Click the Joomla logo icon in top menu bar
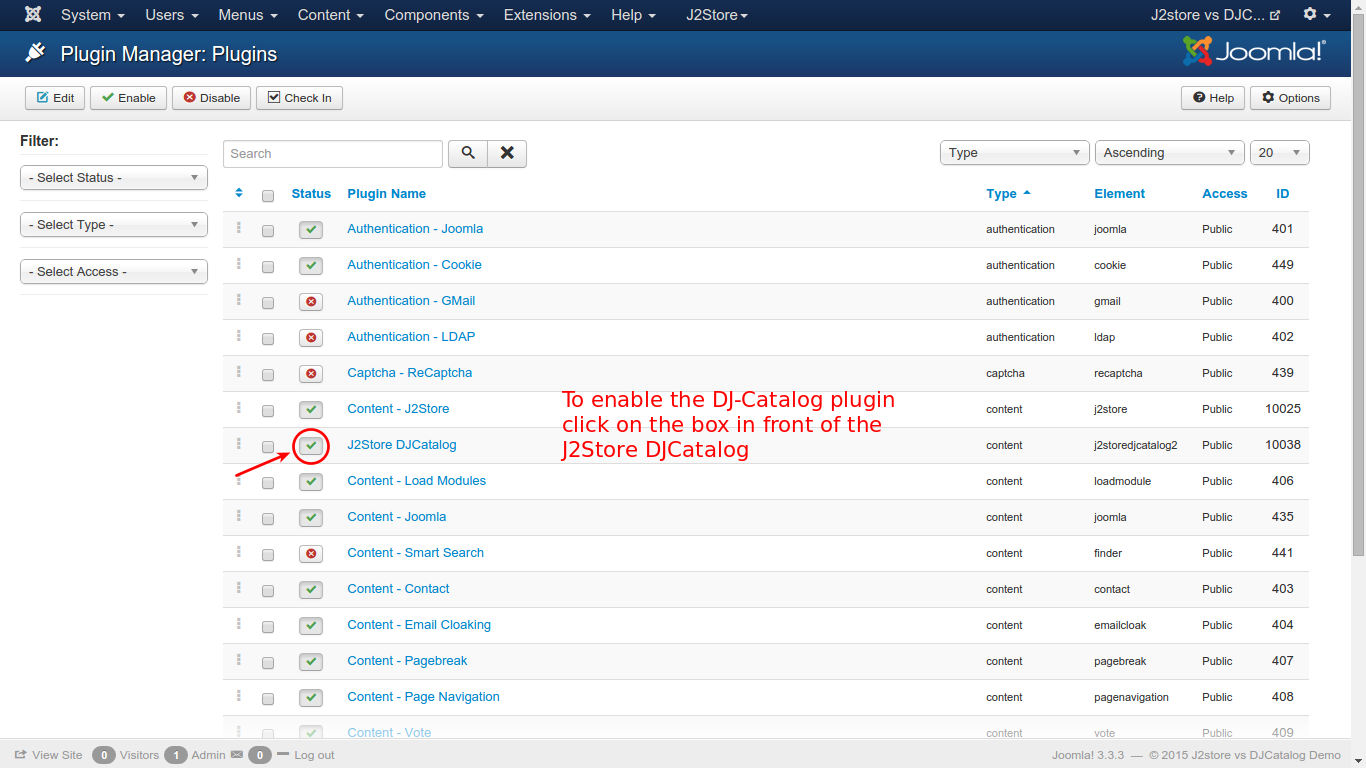Image resolution: width=1366 pixels, height=768 pixels. [33, 15]
